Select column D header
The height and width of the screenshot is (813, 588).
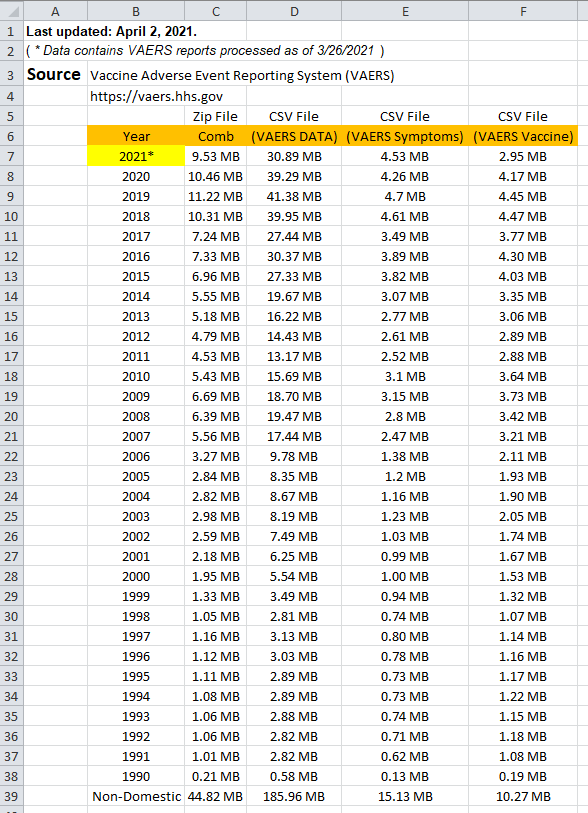coord(294,11)
